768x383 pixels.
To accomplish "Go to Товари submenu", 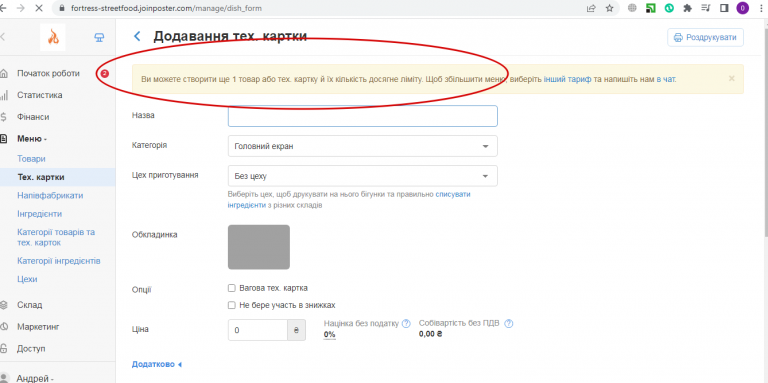I will point(31,159).
